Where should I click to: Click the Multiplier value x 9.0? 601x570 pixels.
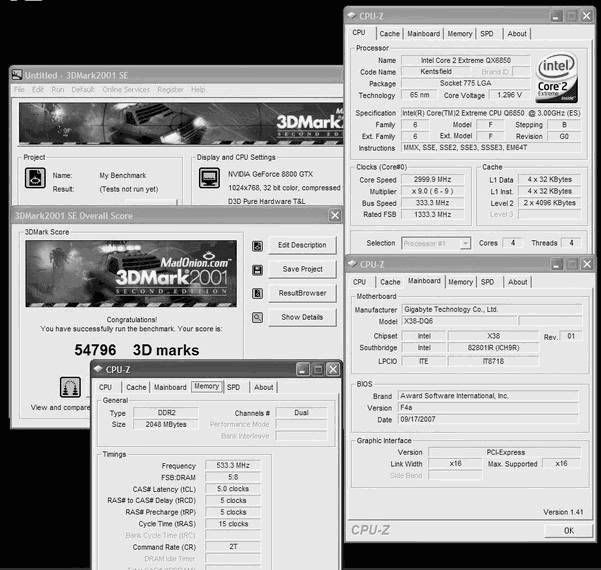(432, 191)
